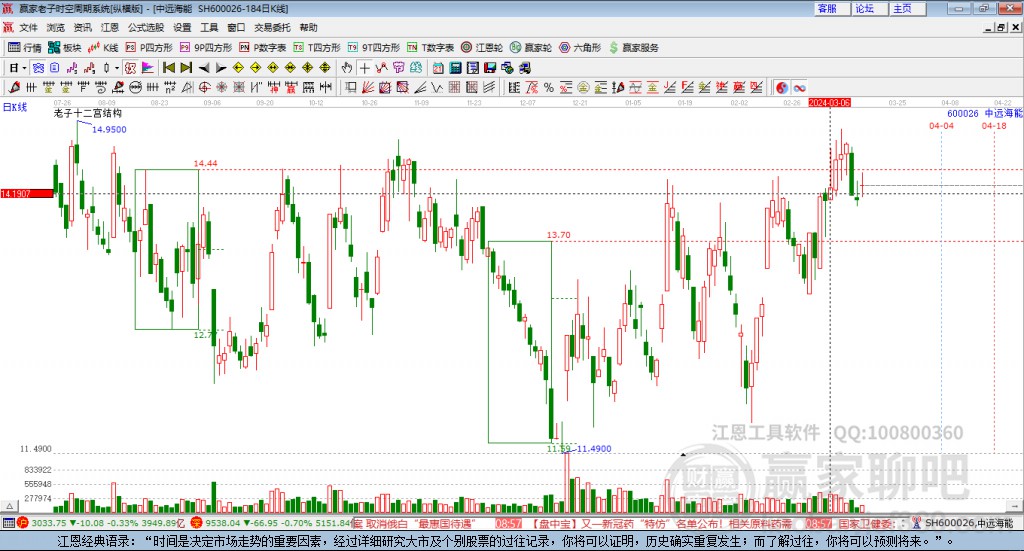Restore the inner chart window button
This screenshot has width=1024, height=551.
tap(1001, 27)
